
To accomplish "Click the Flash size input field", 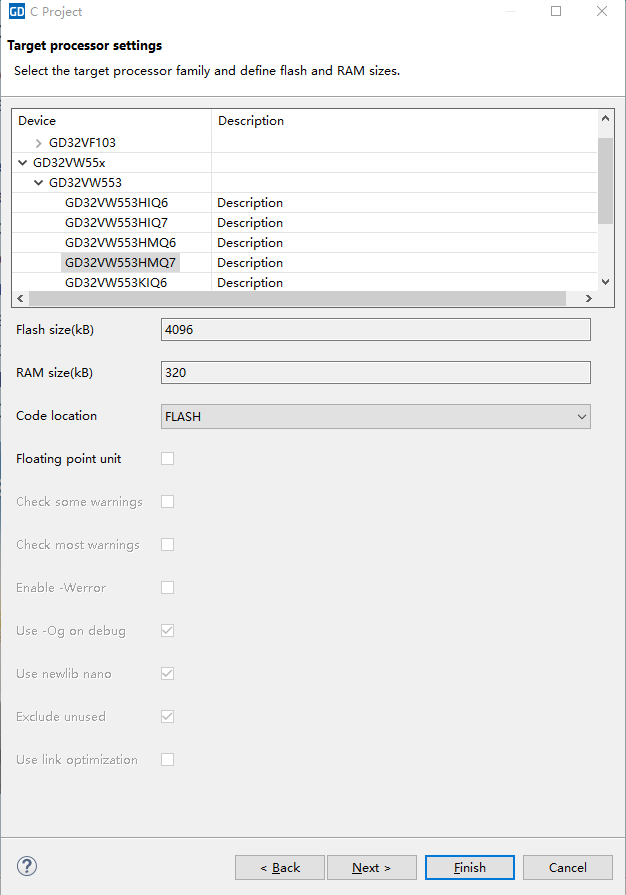I will click(x=375, y=329).
